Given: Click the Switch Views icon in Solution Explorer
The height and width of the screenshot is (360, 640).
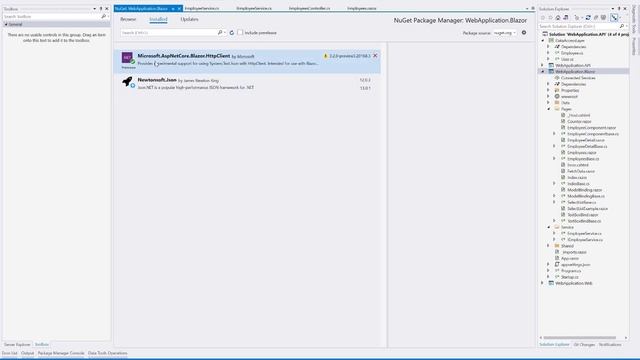Looking at the screenshot, I should 566,18.
